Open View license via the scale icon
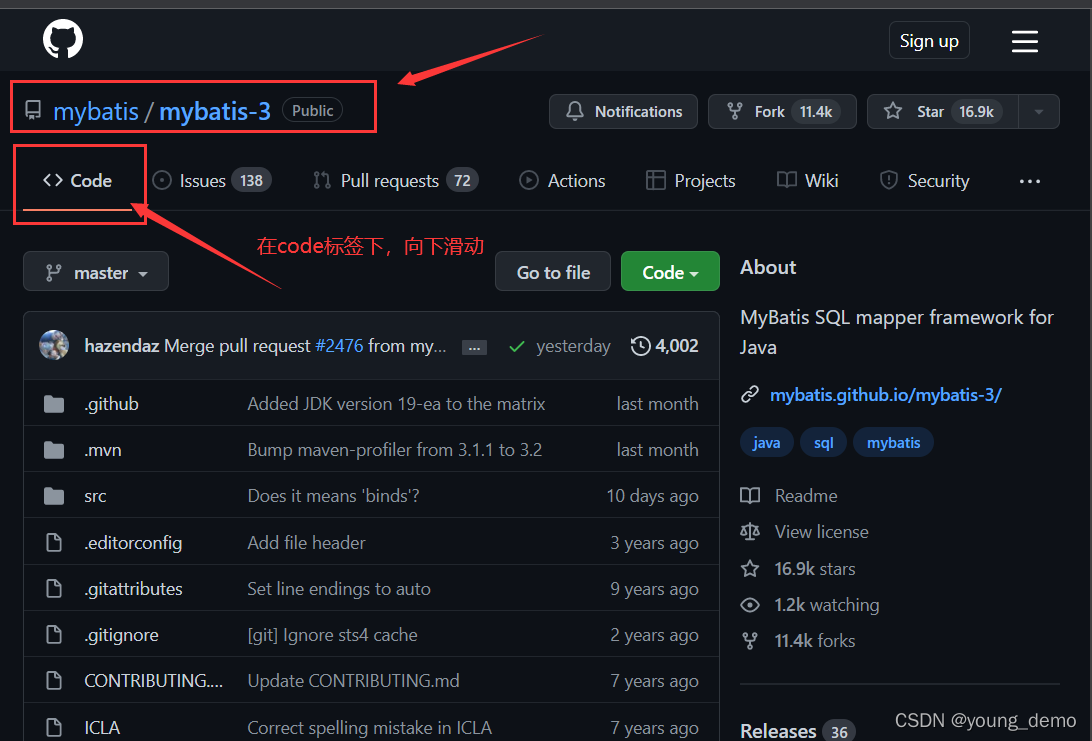The image size is (1092, 741). pos(750,531)
